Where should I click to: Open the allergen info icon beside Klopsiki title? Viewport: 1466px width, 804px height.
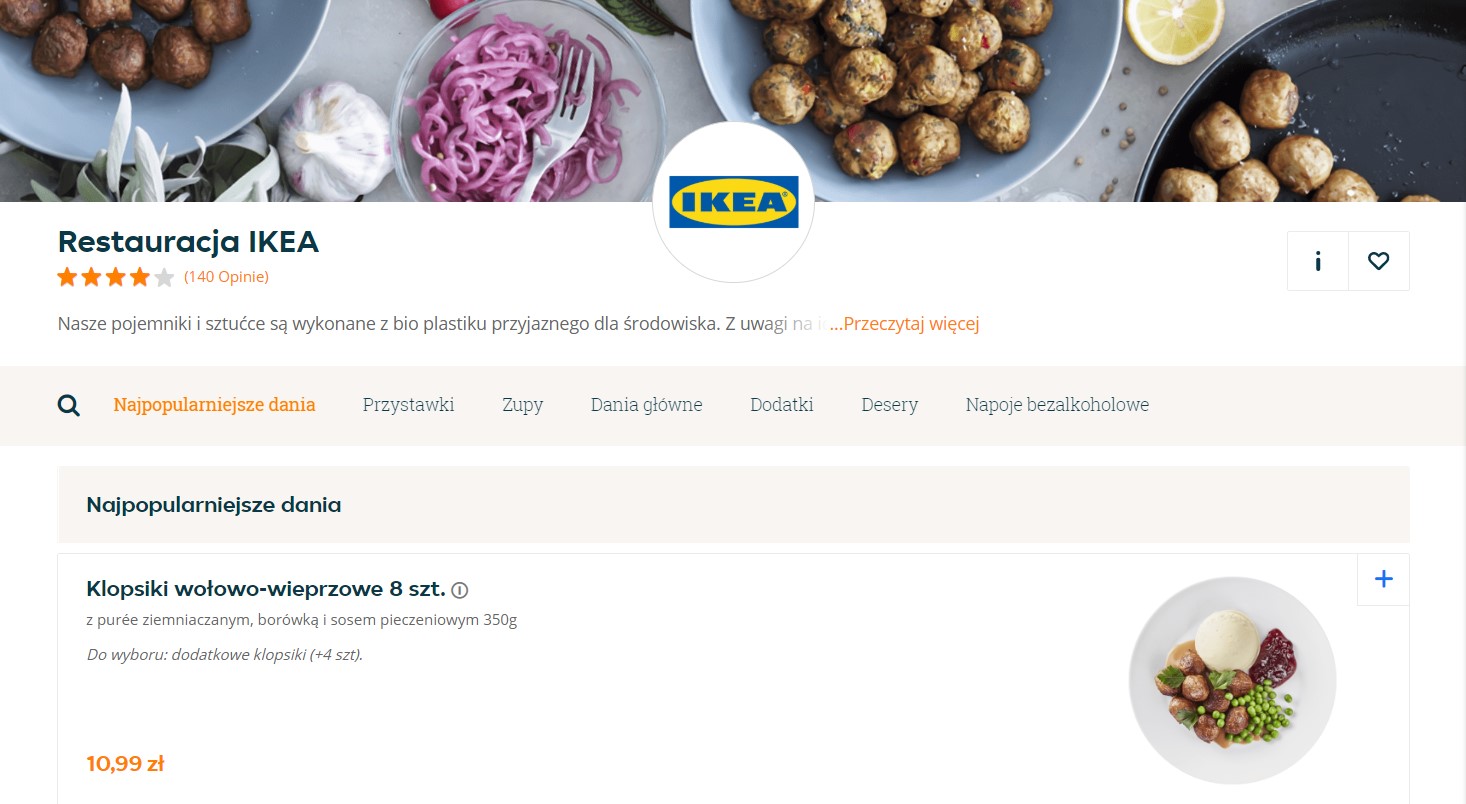tap(460, 589)
